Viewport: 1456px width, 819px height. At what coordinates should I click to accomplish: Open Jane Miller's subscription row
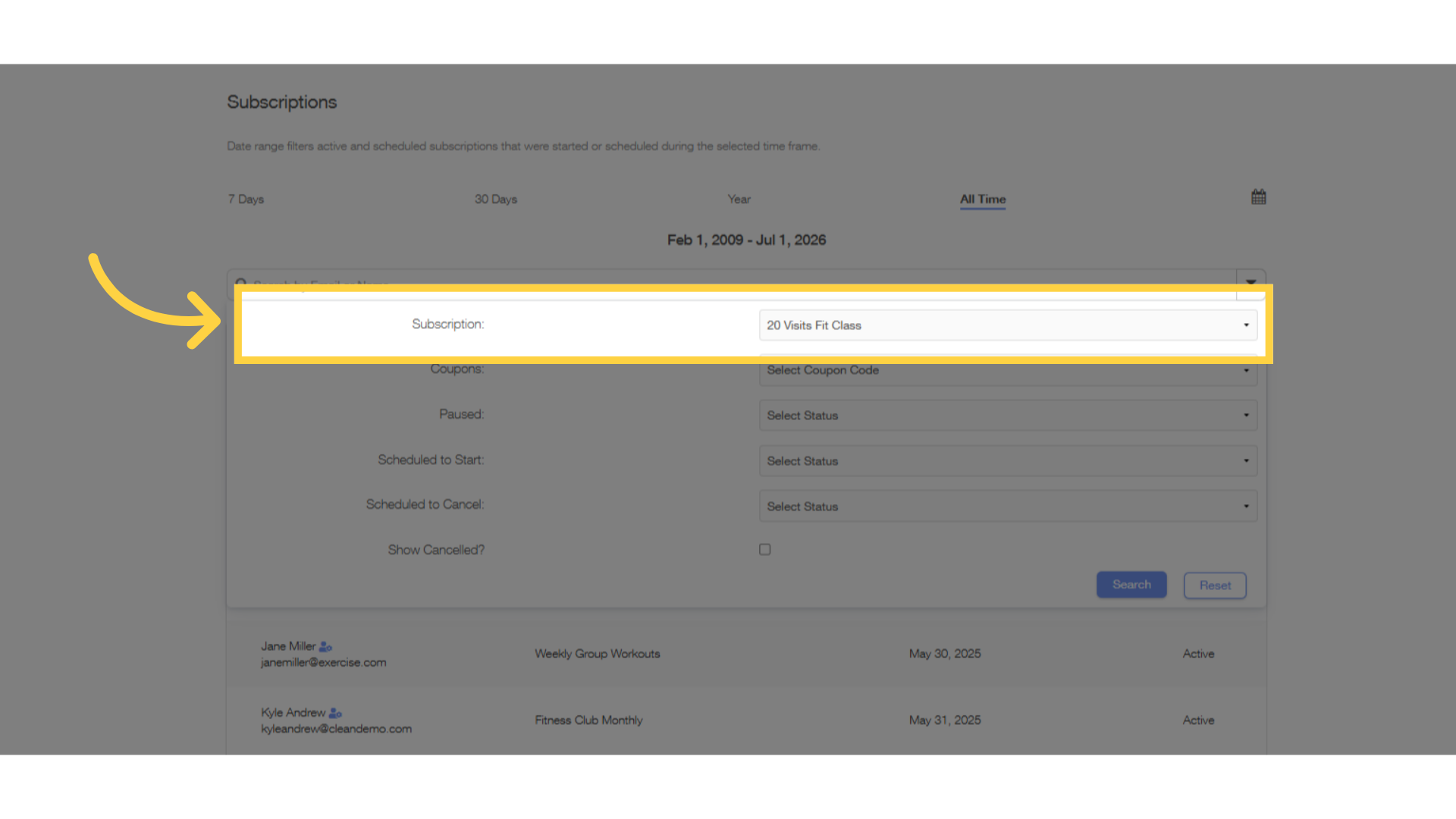coord(746,654)
